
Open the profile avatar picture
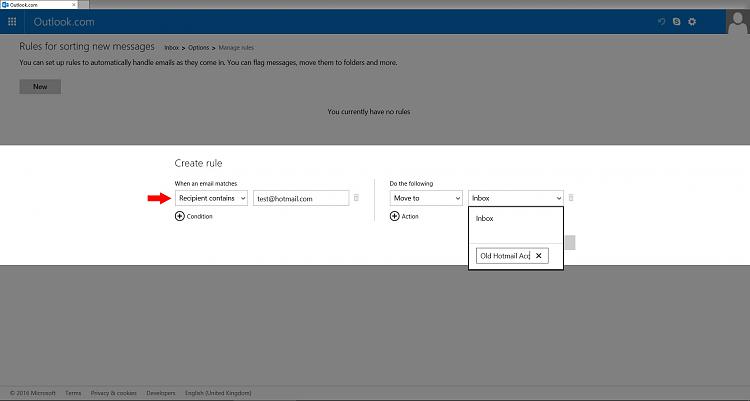[738, 22]
